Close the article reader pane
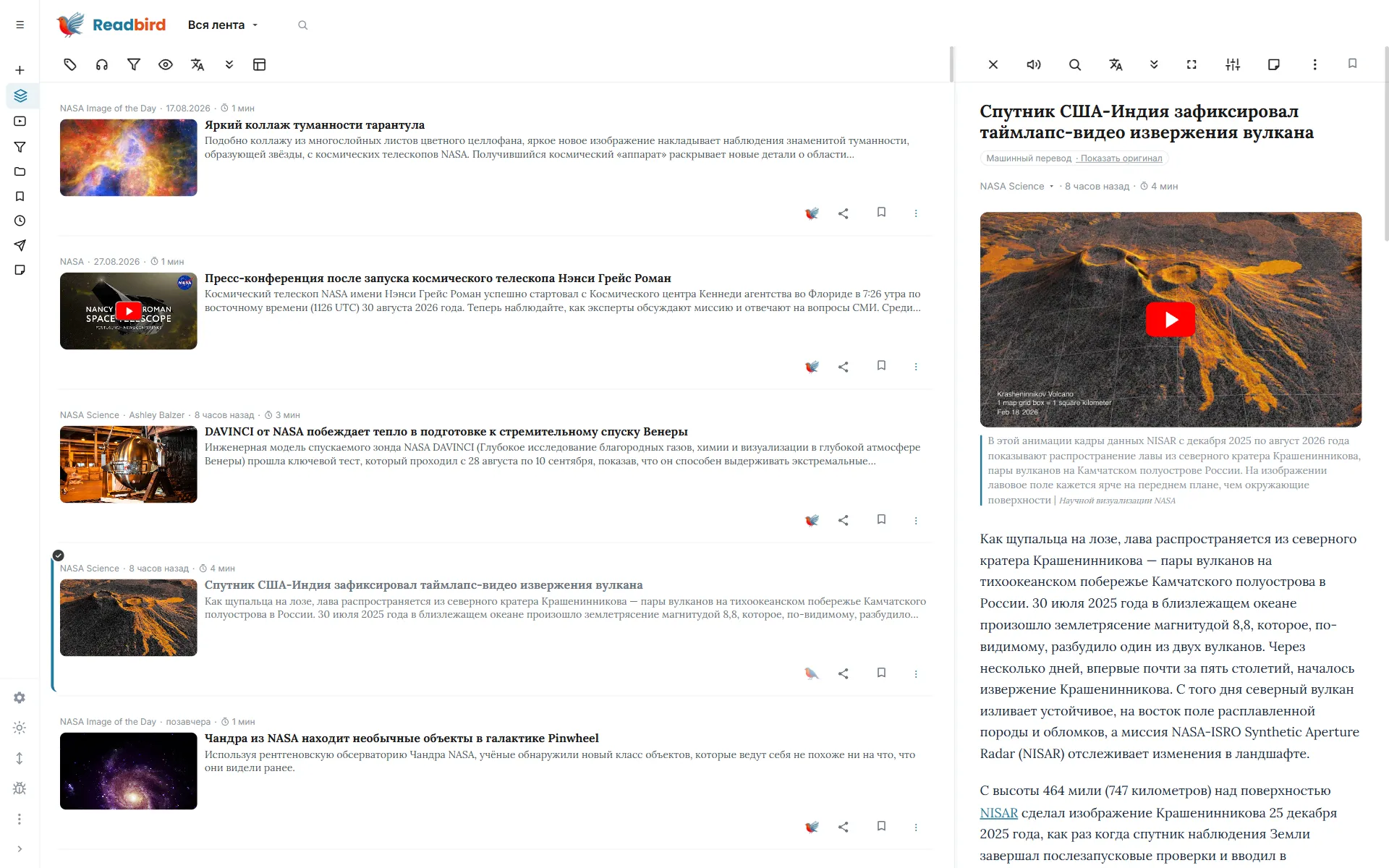The height and width of the screenshot is (868, 1389). tap(993, 64)
